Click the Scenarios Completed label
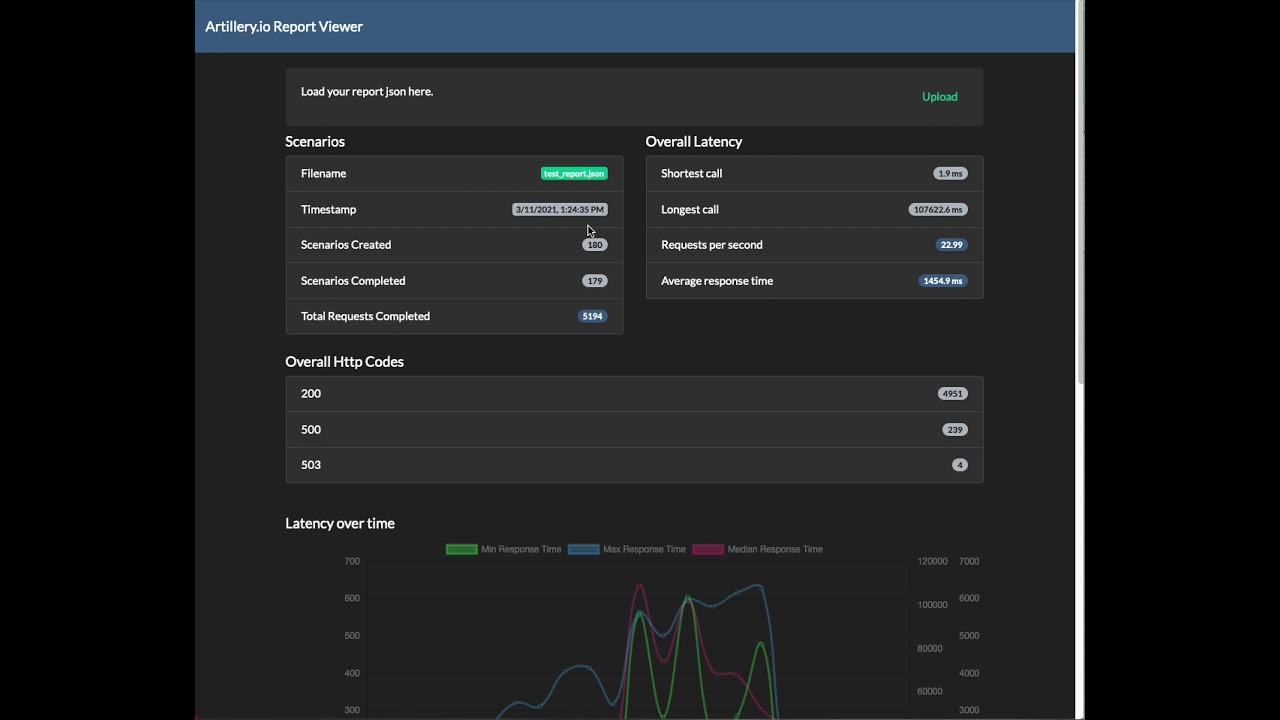The image size is (1280, 720). pyautogui.click(x=353, y=281)
